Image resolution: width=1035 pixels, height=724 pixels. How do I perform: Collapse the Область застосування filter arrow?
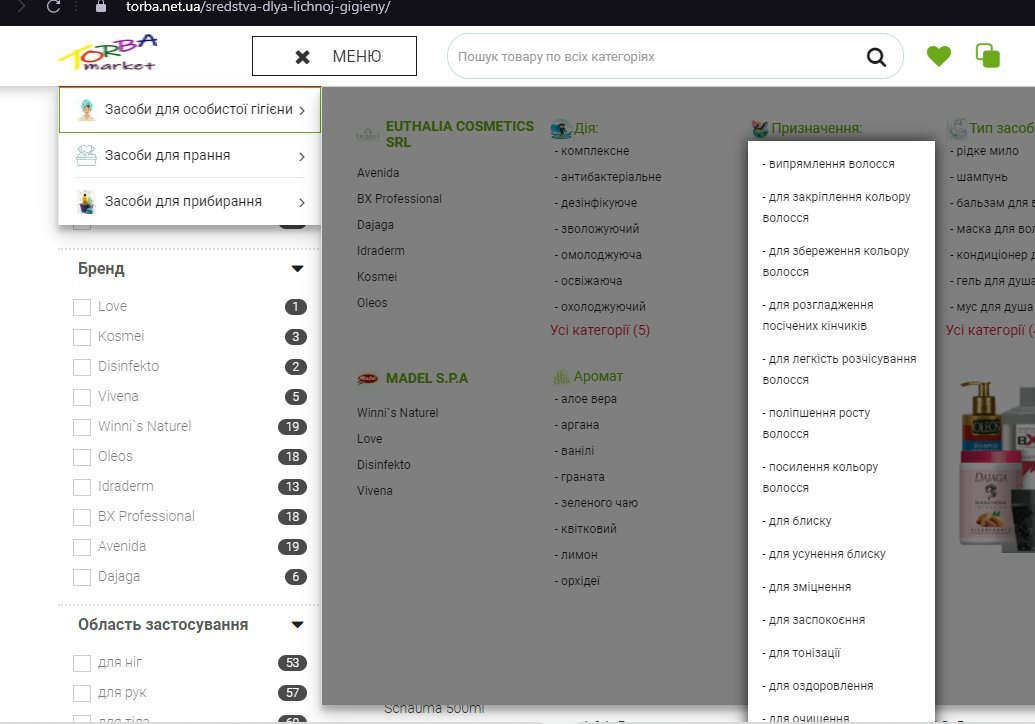point(298,624)
